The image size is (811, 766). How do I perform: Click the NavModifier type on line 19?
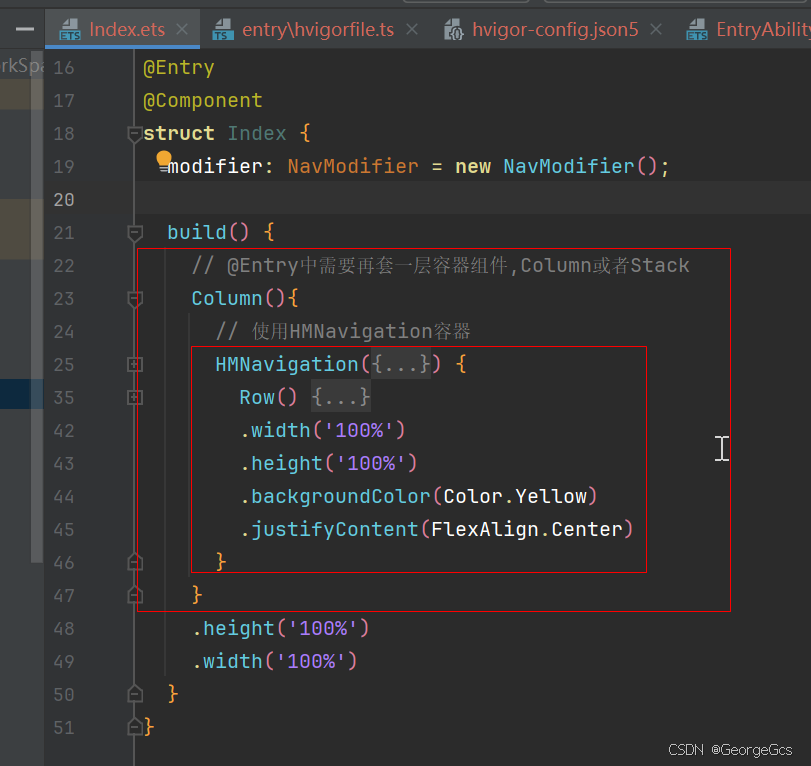point(353,167)
